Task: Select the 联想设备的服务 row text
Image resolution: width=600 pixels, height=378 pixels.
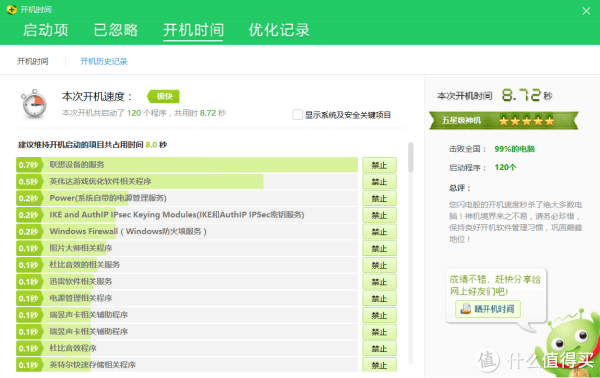Action: click(x=77, y=165)
